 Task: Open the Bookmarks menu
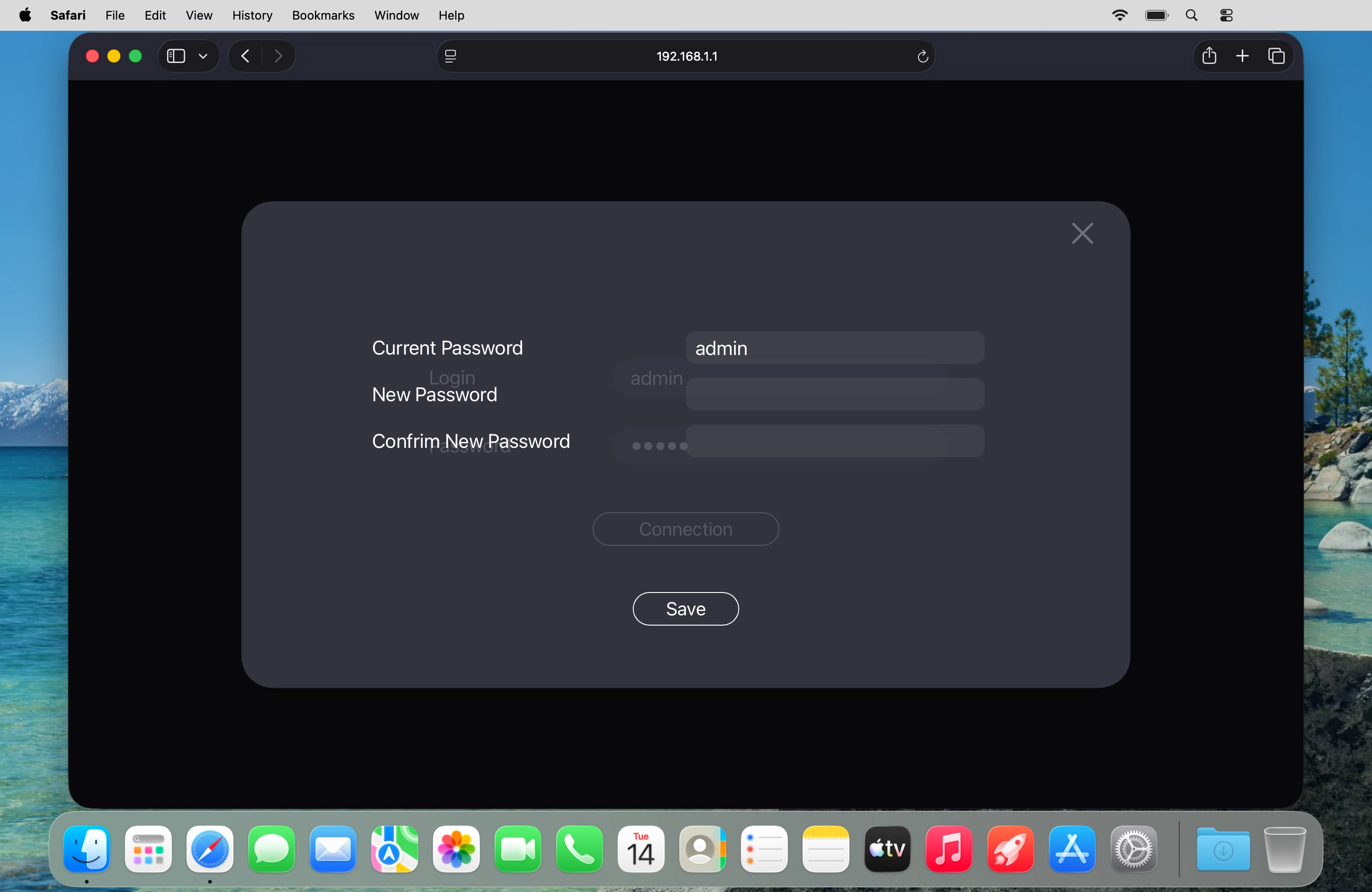pyautogui.click(x=323, y=15)
